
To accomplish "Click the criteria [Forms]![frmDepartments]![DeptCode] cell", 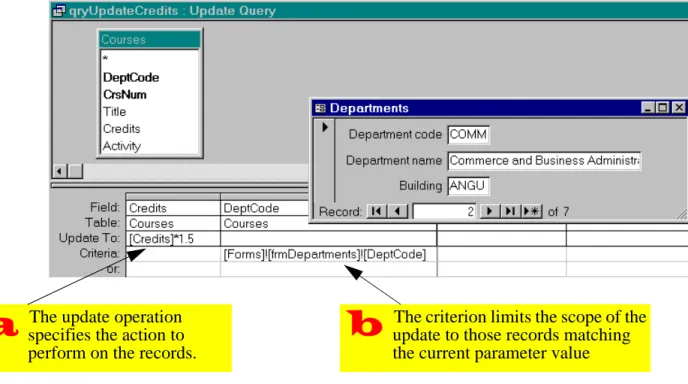I will click(329, 255).
